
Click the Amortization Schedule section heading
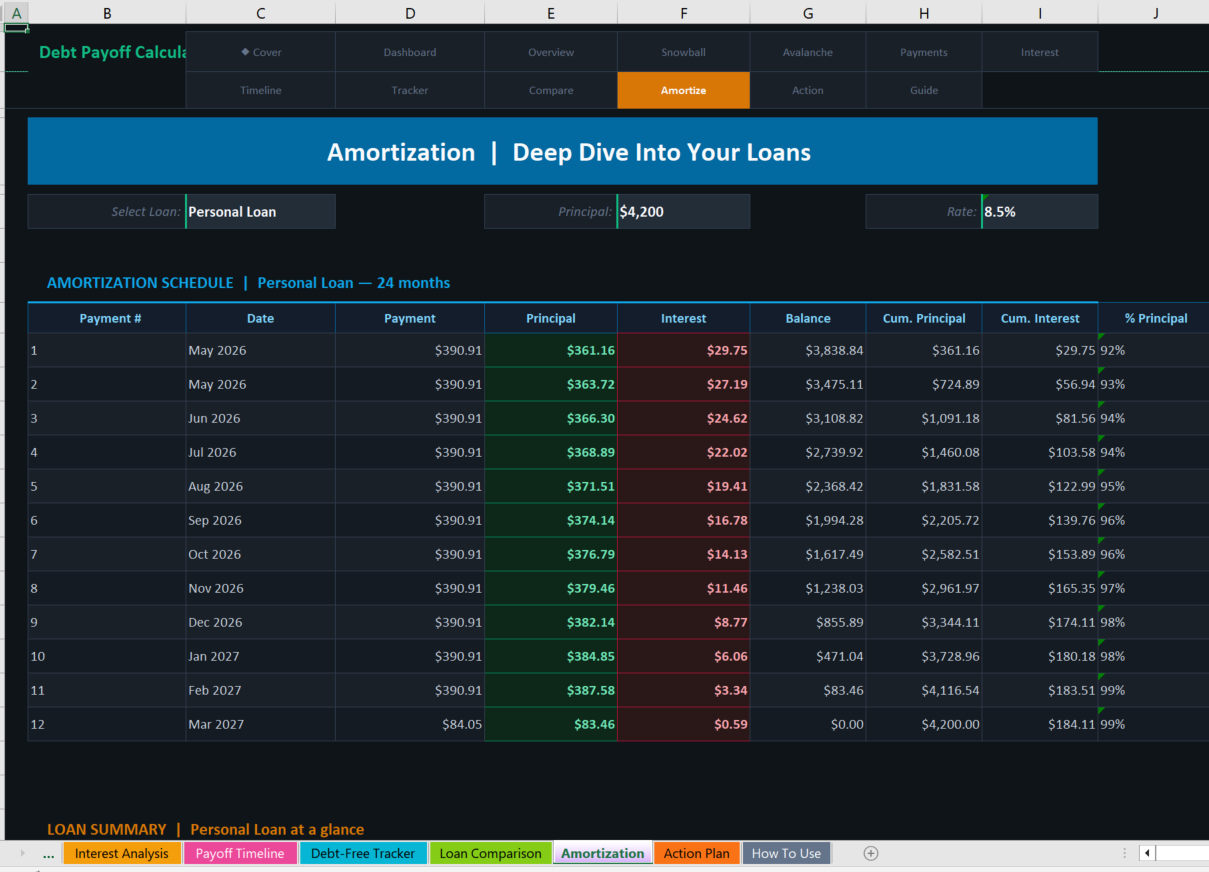(x=248, y=283)
